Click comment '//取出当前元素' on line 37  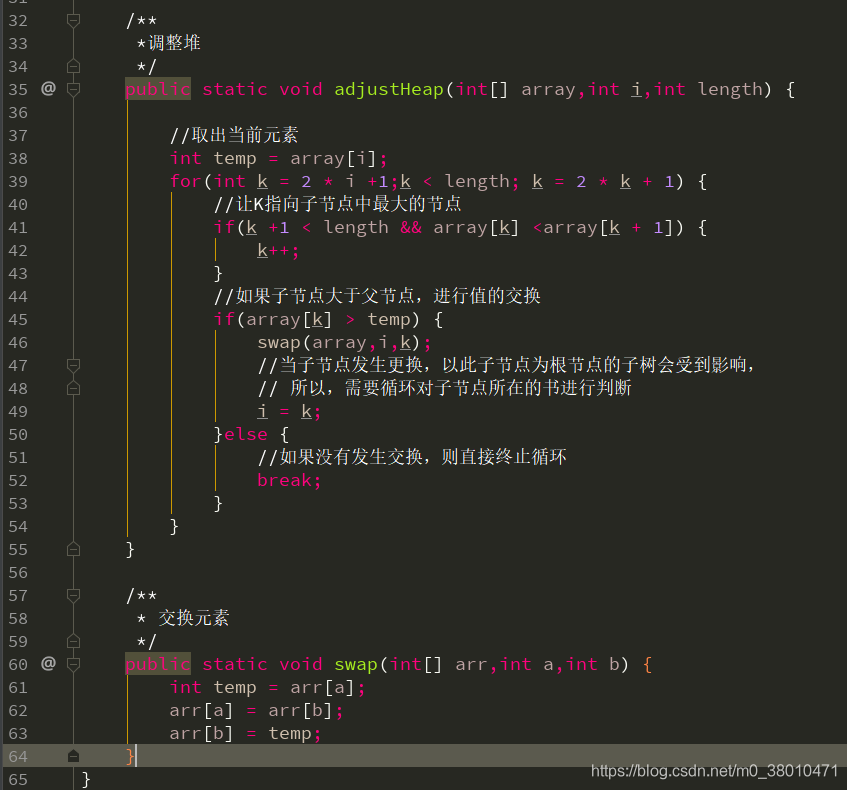pos(234,135)
